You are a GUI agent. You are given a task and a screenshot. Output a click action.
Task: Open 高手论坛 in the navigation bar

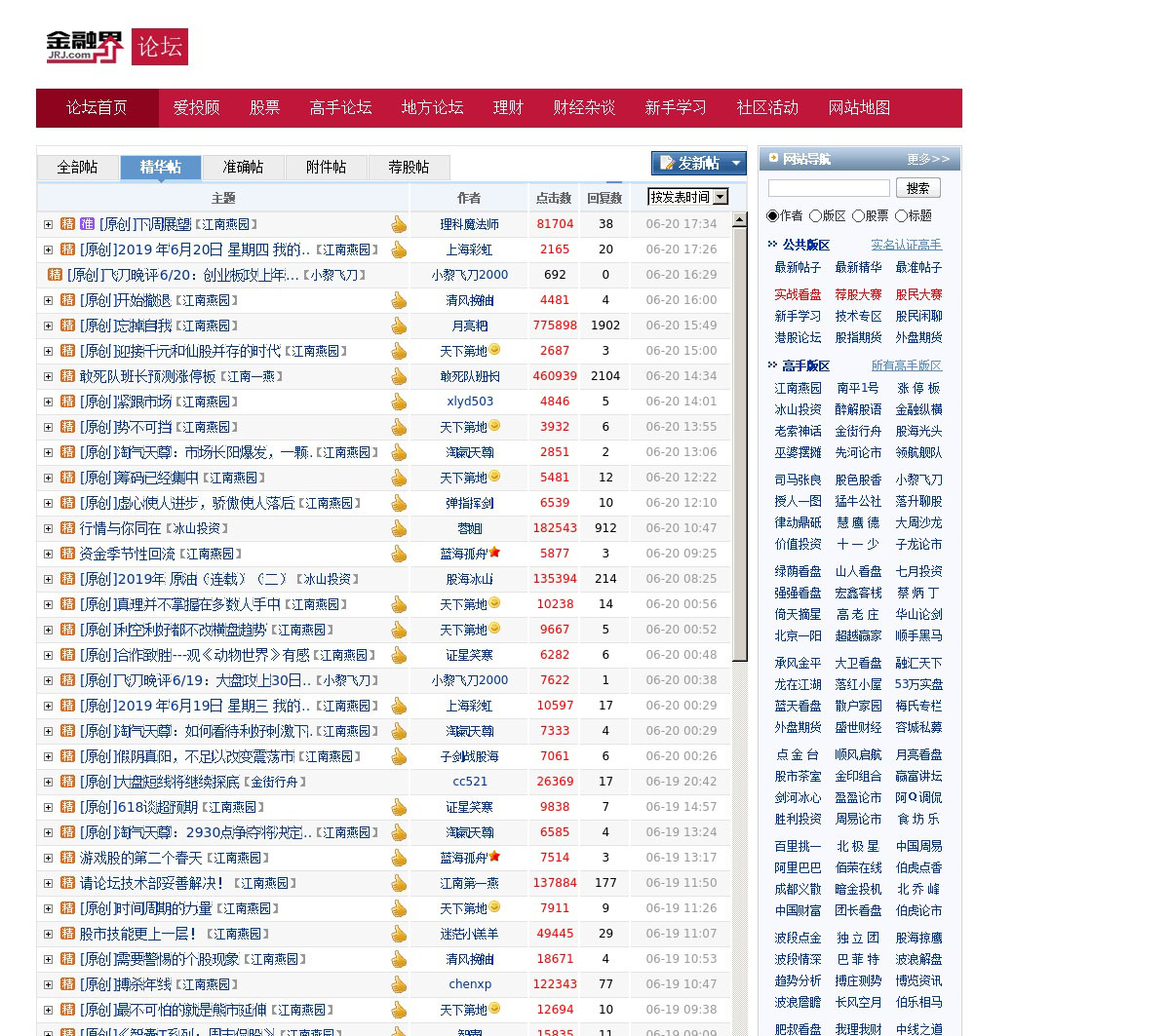point(340,108)
